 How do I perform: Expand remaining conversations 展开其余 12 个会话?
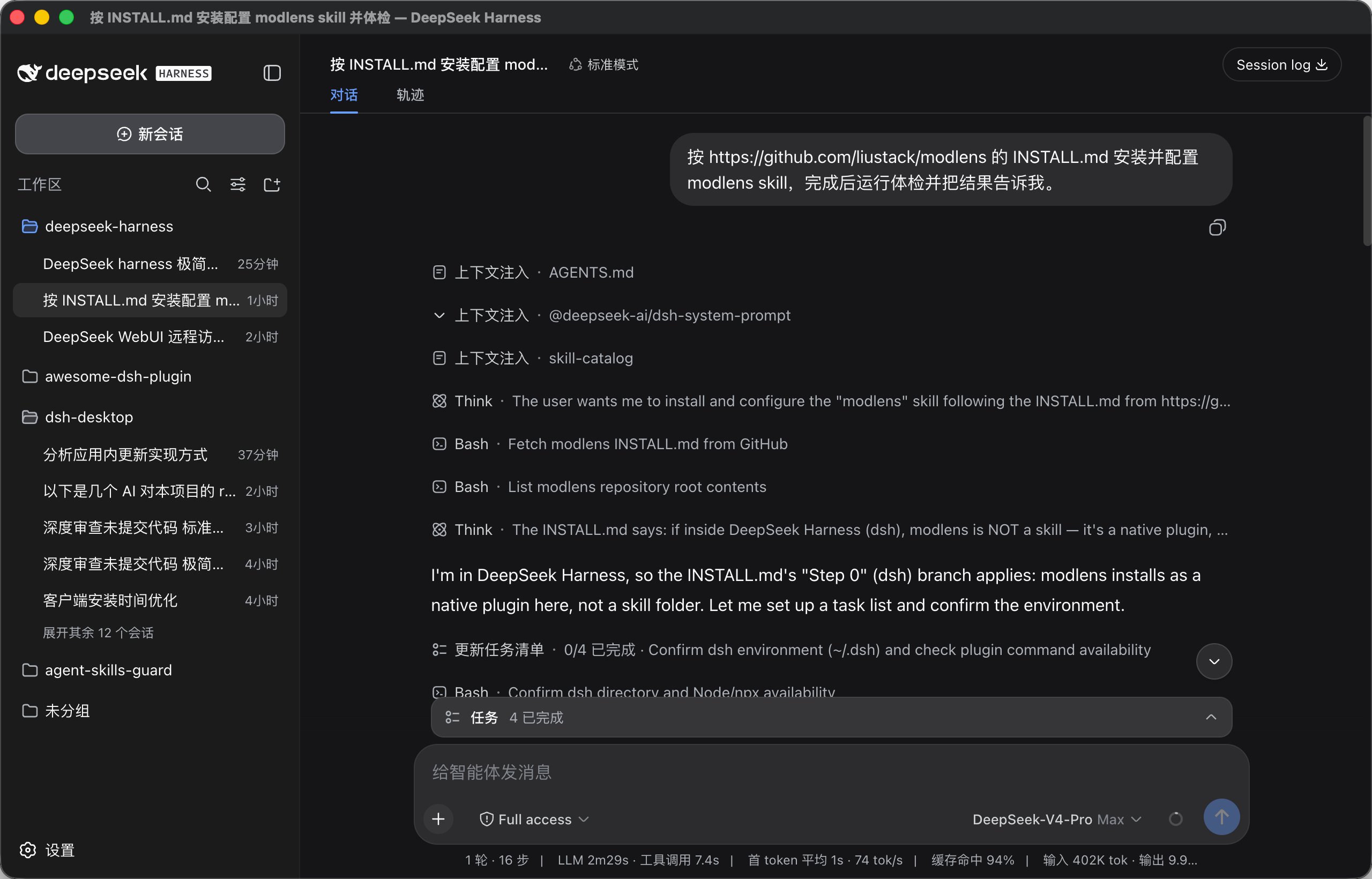point(98,632)
